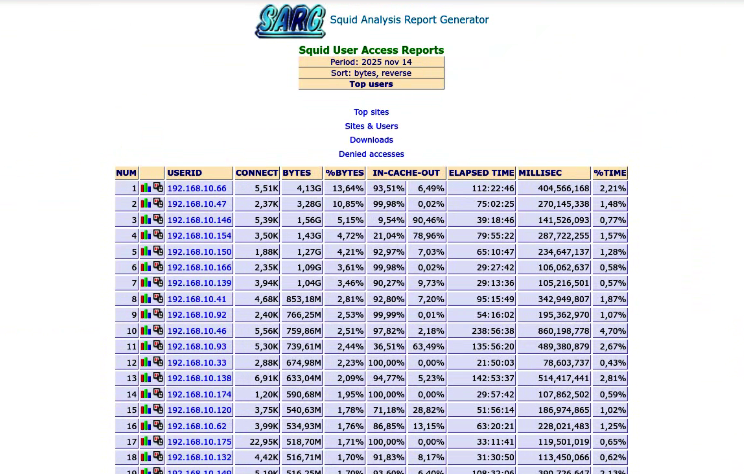Open date/time report icon for 192.168.10.154
The width and height of the screenshot is (744, 474).
point(158,235)
